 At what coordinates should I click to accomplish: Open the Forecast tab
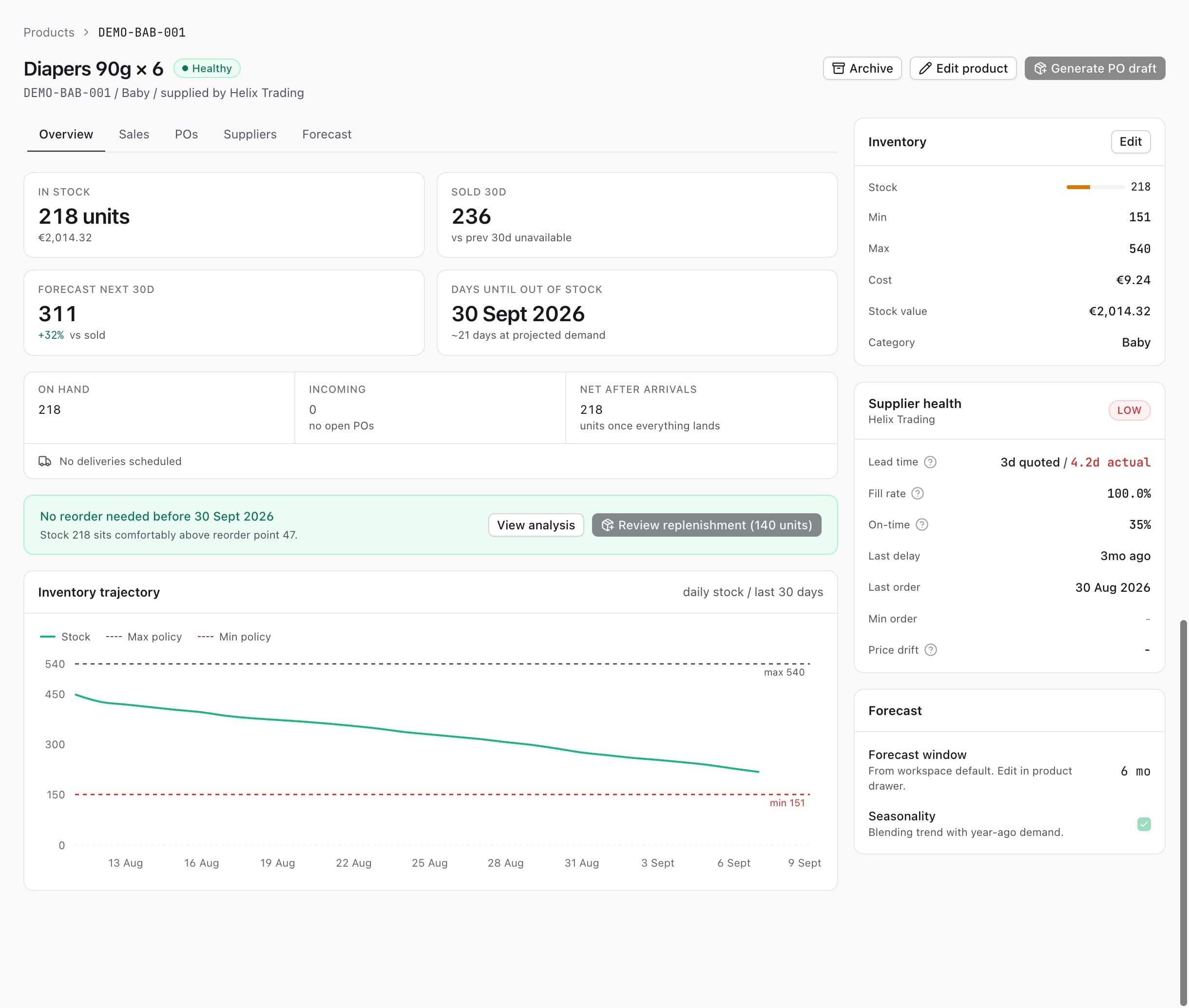327,134
